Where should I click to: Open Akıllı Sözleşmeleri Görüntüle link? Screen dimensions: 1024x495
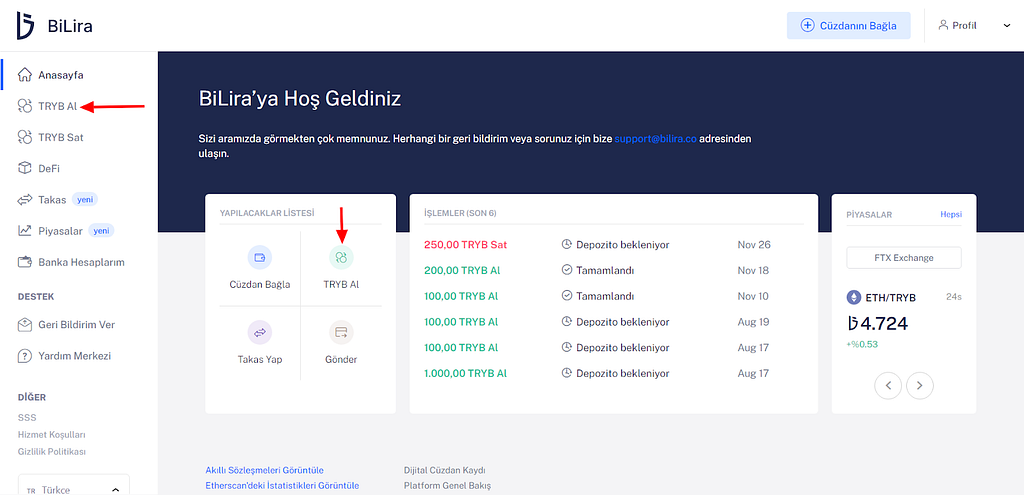click(264, 470)
